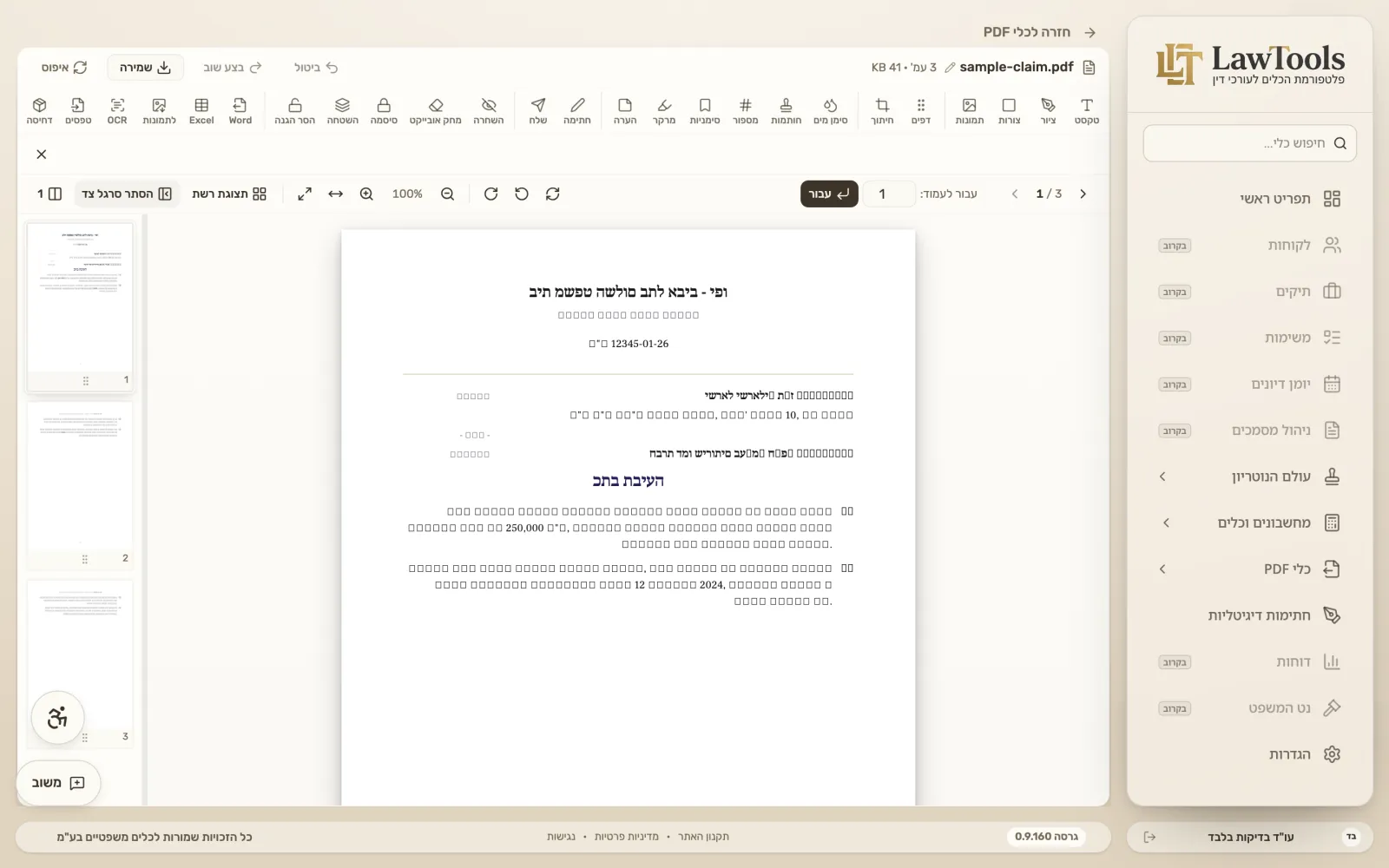Expand the כלי PDF menu
Screen dimensions: 1389x868
click(x=1249, y=569)
